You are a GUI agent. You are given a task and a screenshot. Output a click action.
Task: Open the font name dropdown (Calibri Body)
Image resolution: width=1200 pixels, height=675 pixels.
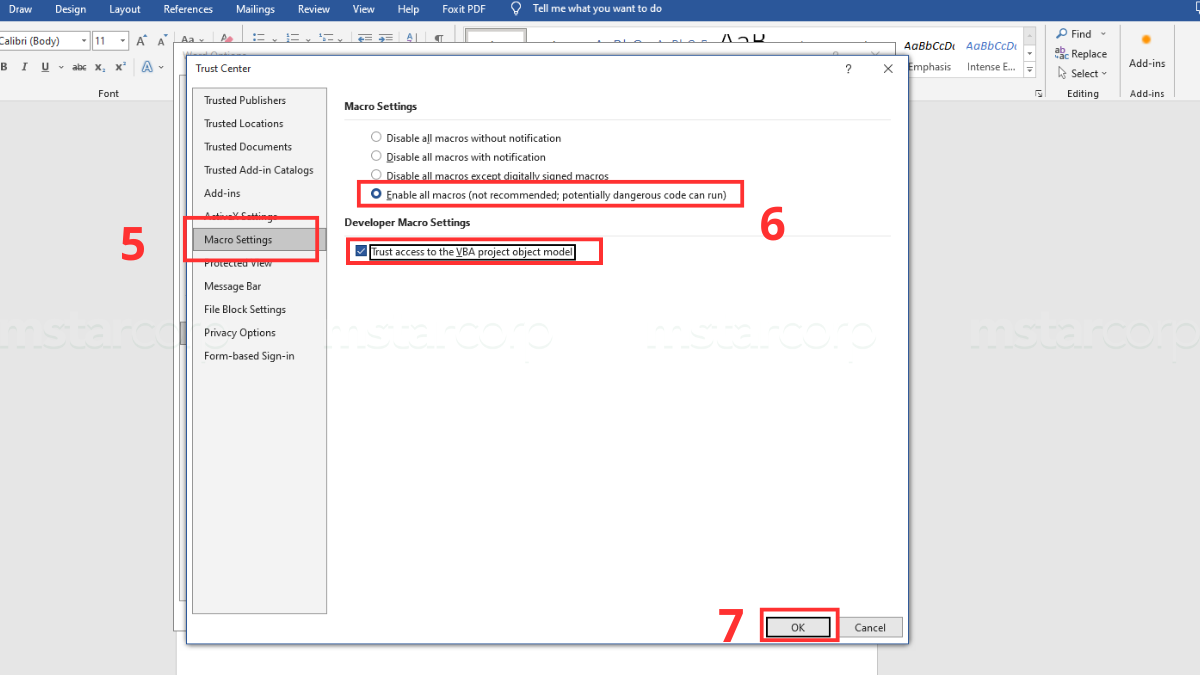(x=83, y=41)
